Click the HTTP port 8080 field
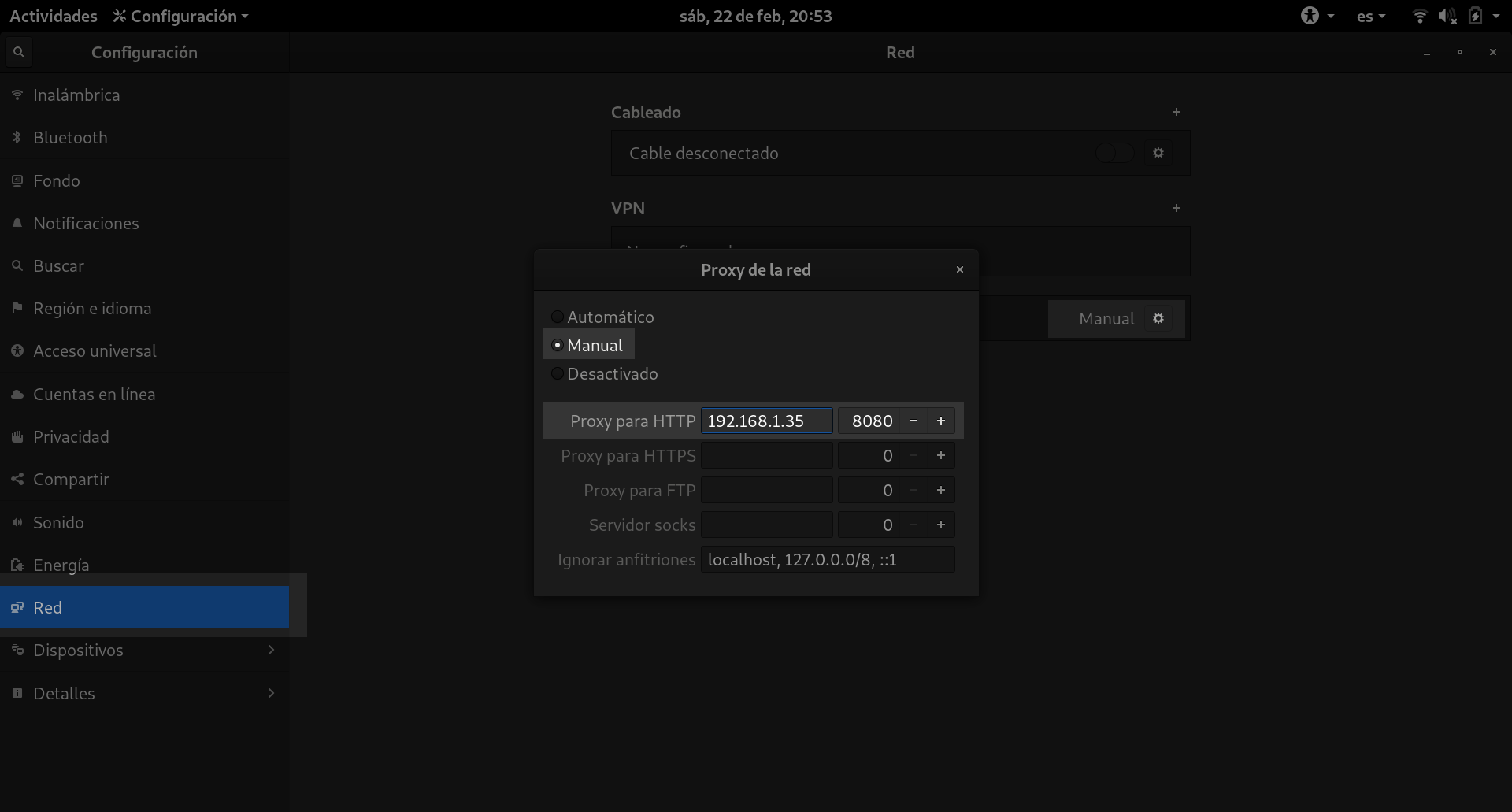This screenshot has width=1512, height=812. click(x=869, y=421)
